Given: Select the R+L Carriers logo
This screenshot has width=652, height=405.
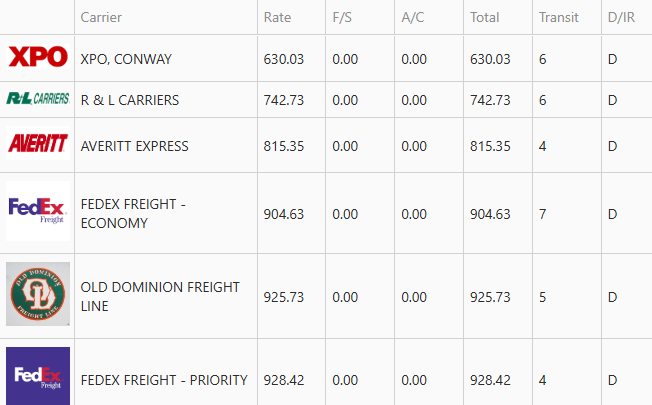Looking at the screenshot, I should click(38, 99).
